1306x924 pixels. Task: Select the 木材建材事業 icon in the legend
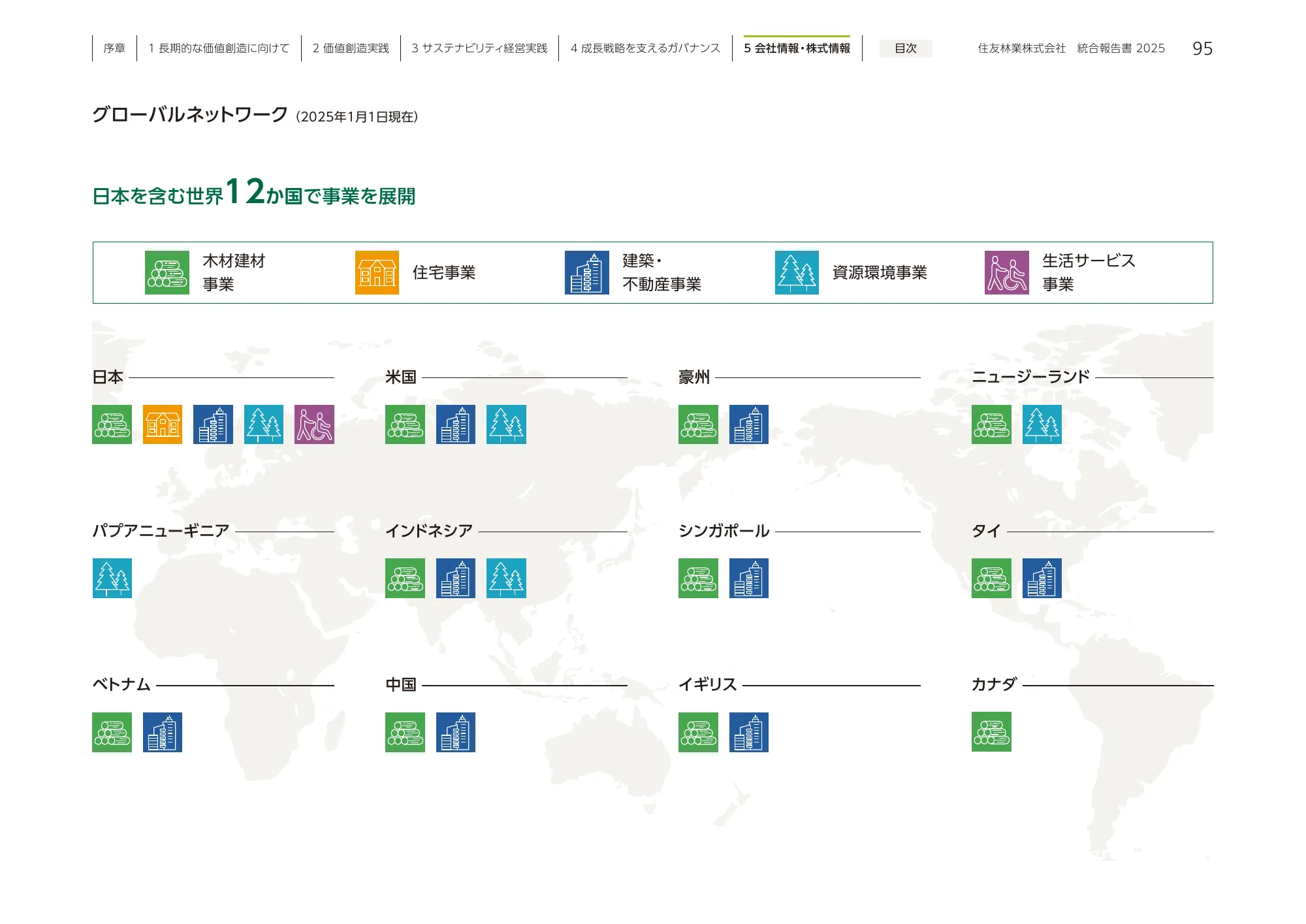coord(167,273)
